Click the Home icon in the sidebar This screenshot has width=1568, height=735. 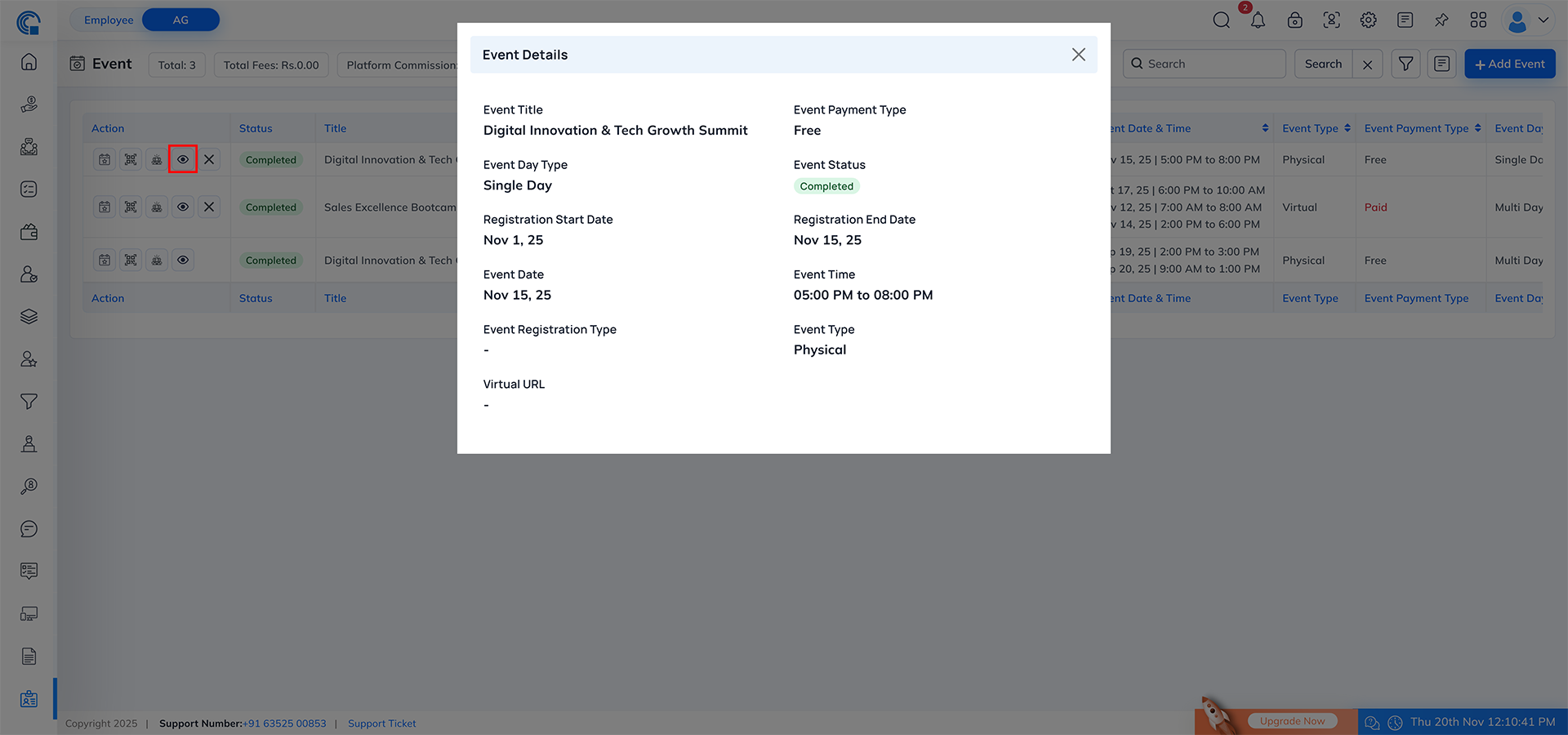point(29,61)
